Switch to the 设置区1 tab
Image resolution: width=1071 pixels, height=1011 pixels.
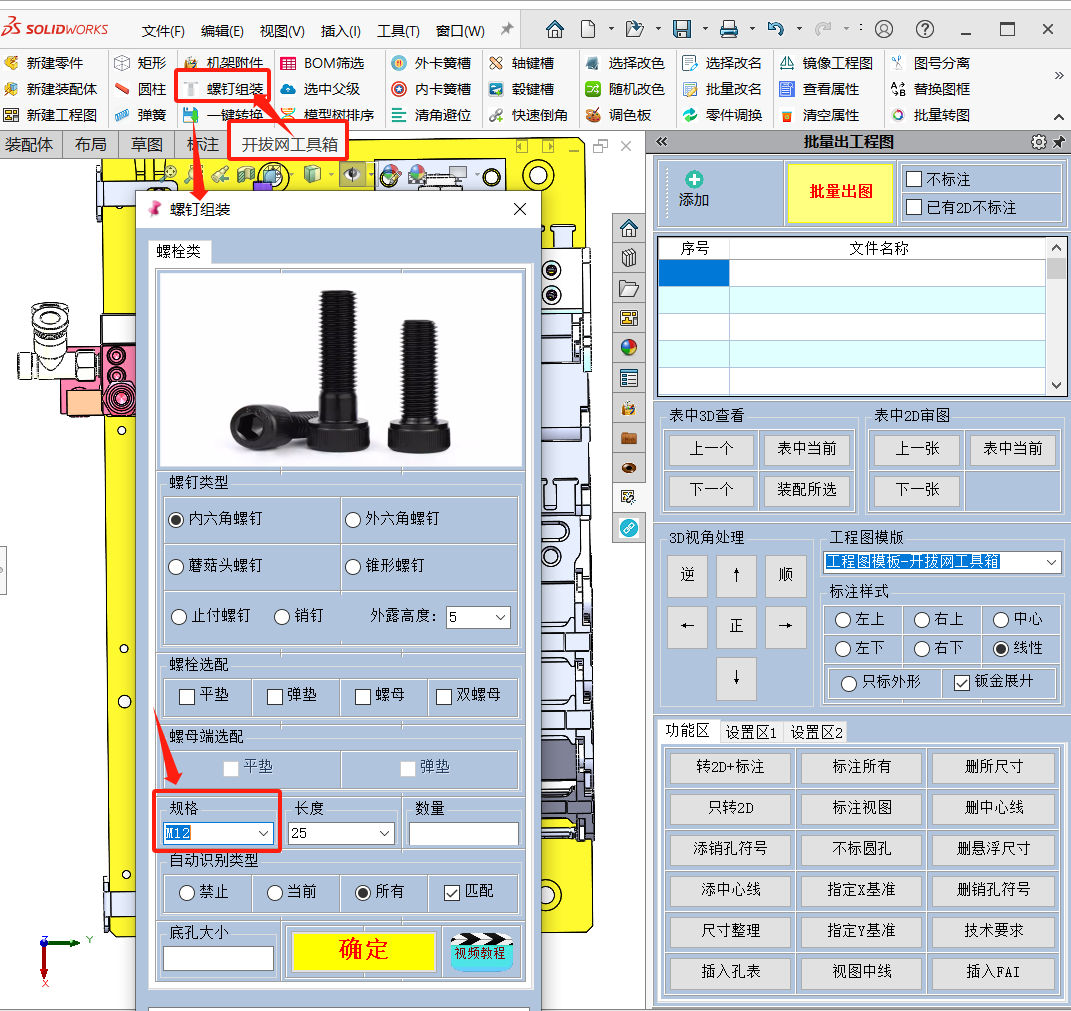751,732
